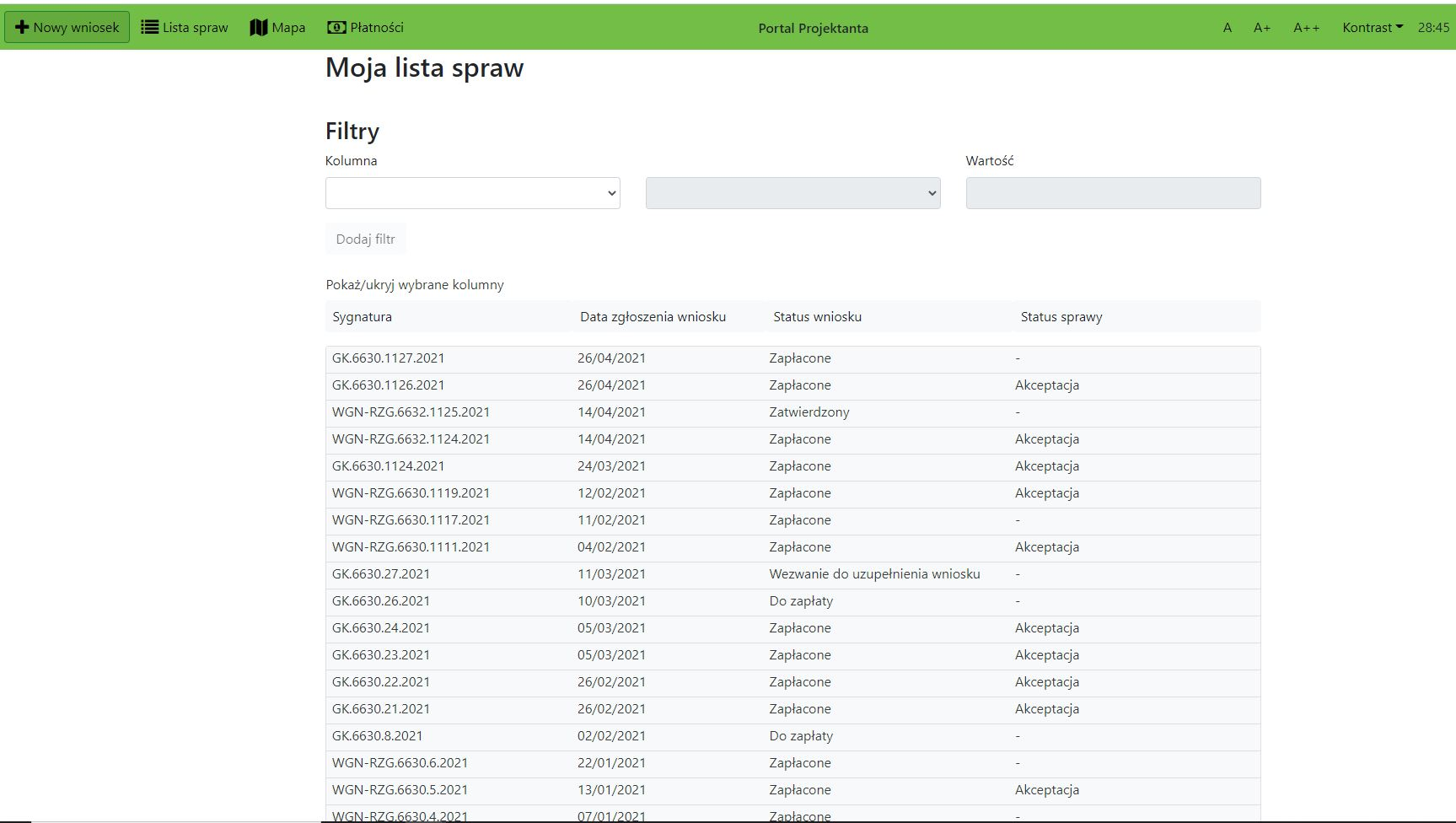Click the Mapa map icon

(x=259, y=27)
